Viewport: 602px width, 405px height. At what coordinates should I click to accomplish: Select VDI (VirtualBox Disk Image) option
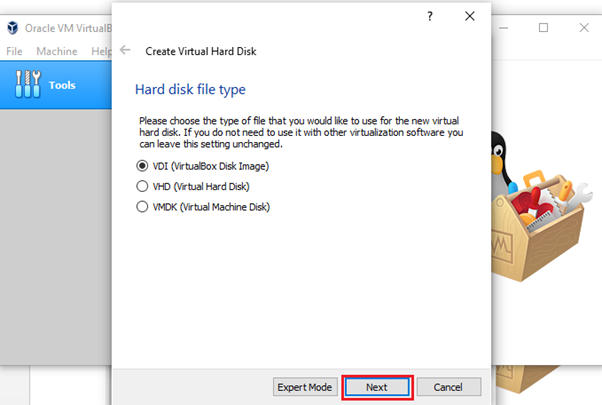tap(141, 166)
